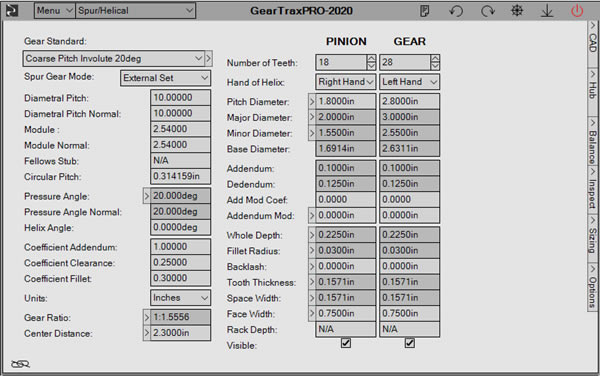Open the Spur/Helical gear type dropdown
This screenshot has height=377, width=600.
point(135,11)
